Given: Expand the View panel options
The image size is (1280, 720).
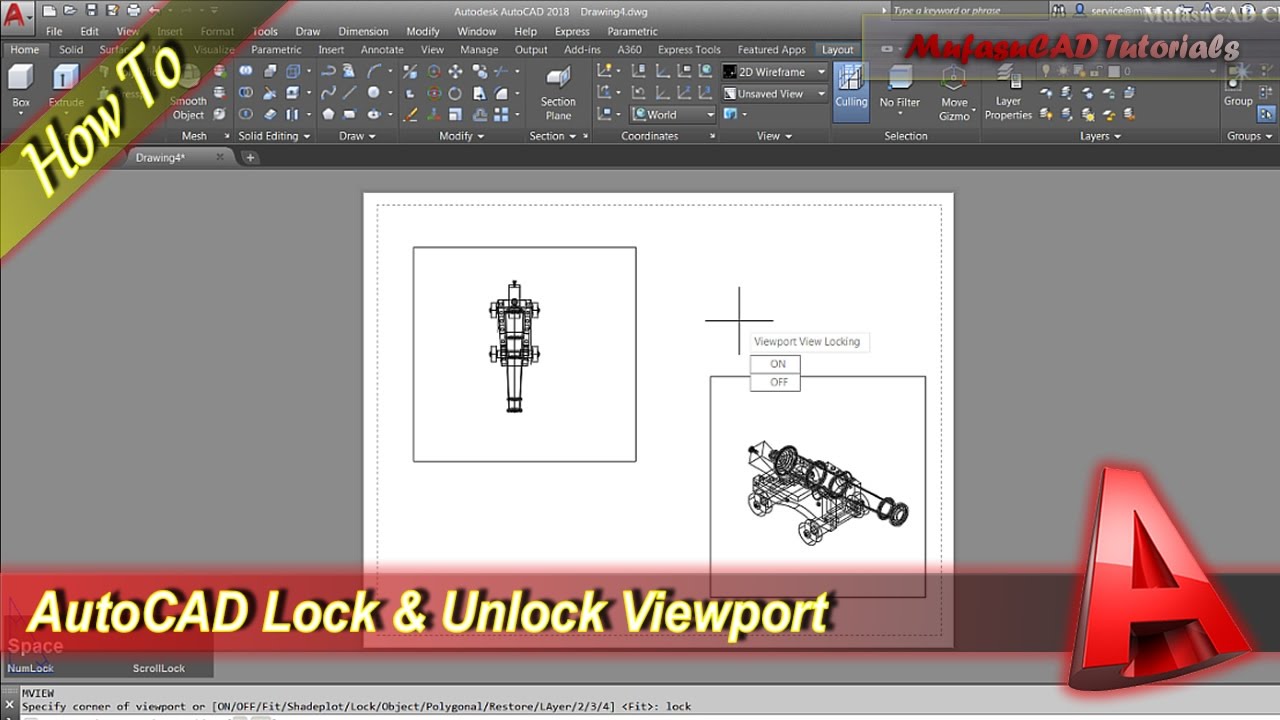Looking at the screenshot, I should tap(774, 136).
